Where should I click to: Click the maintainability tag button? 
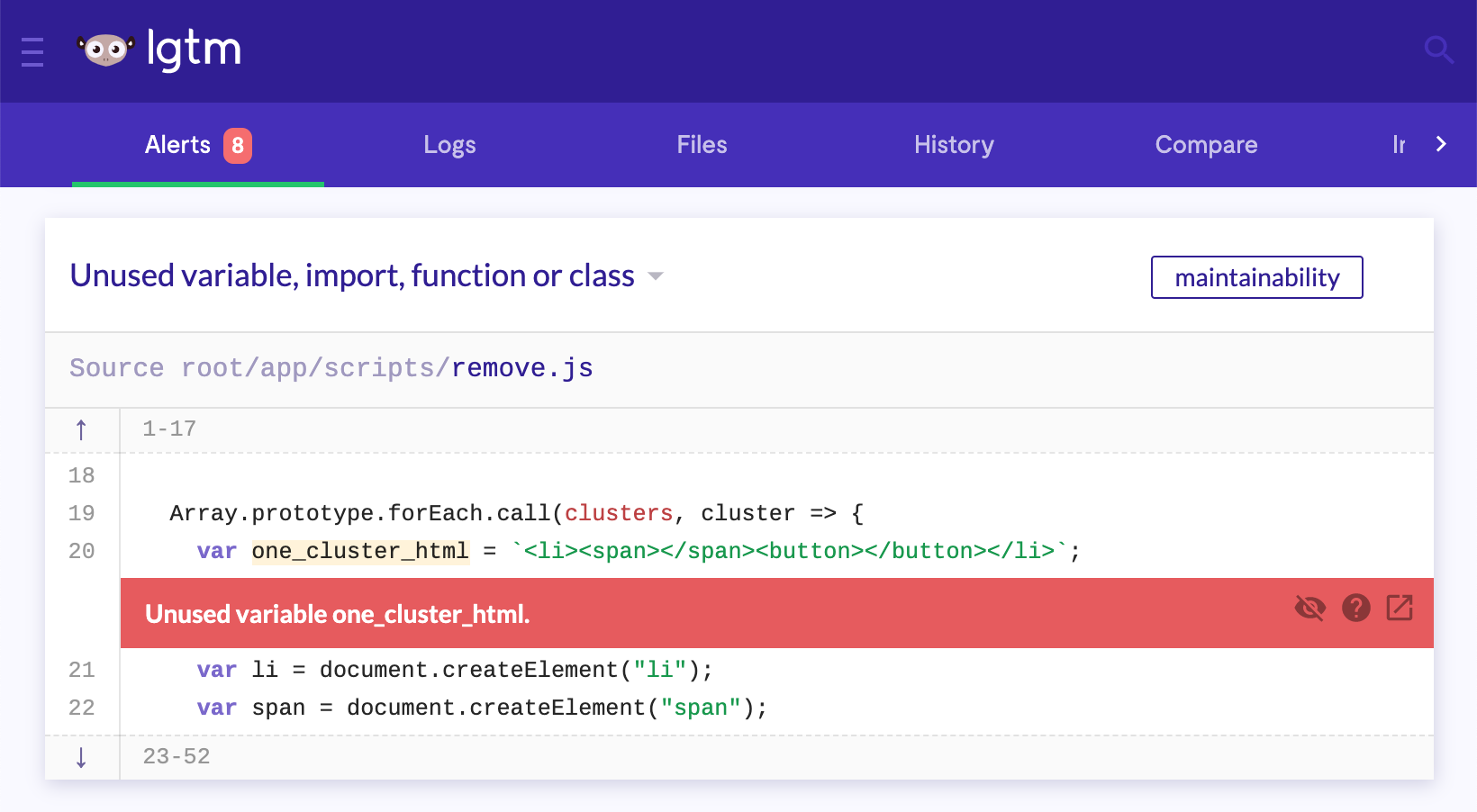point(1256,277)
